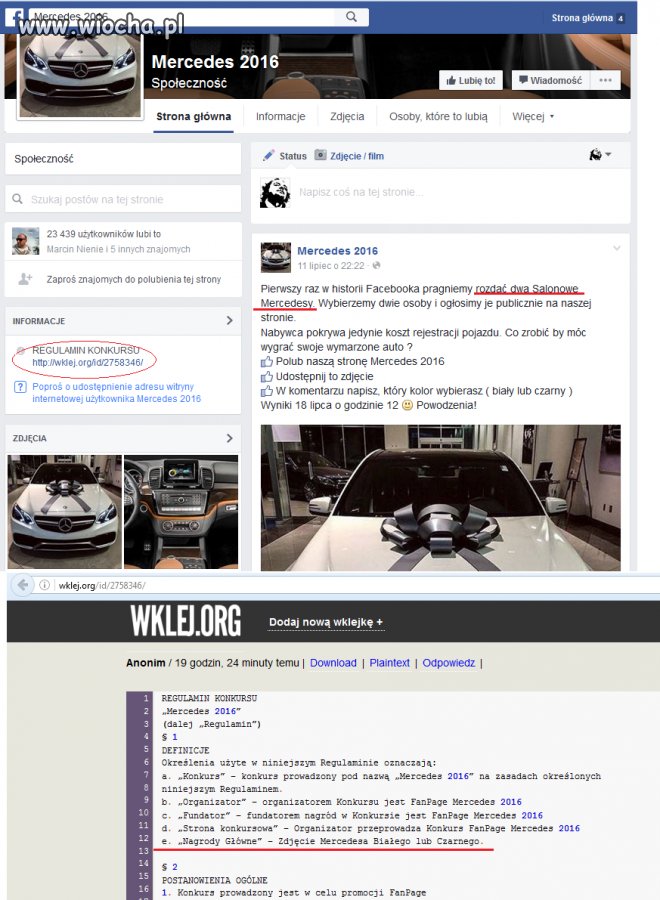Expand the ZDJĘCIA section arrow
660x900 pixels.
[x=230, y=438]
